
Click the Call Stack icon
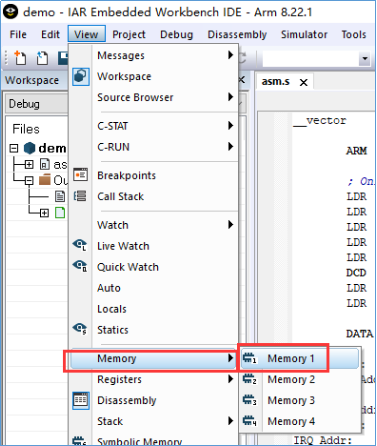(x=80, y=196)
